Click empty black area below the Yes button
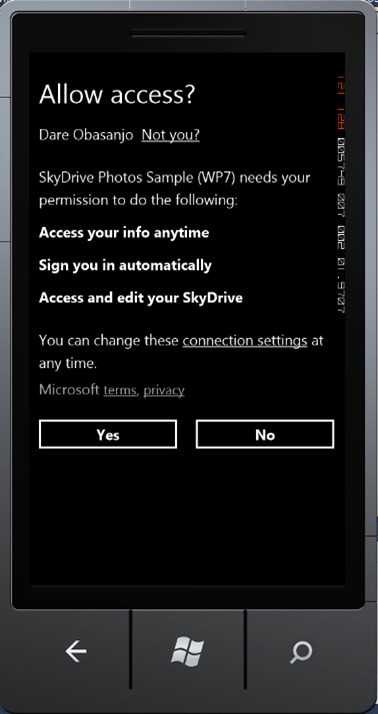Screen dimensions: 378x714 point(108,510)
